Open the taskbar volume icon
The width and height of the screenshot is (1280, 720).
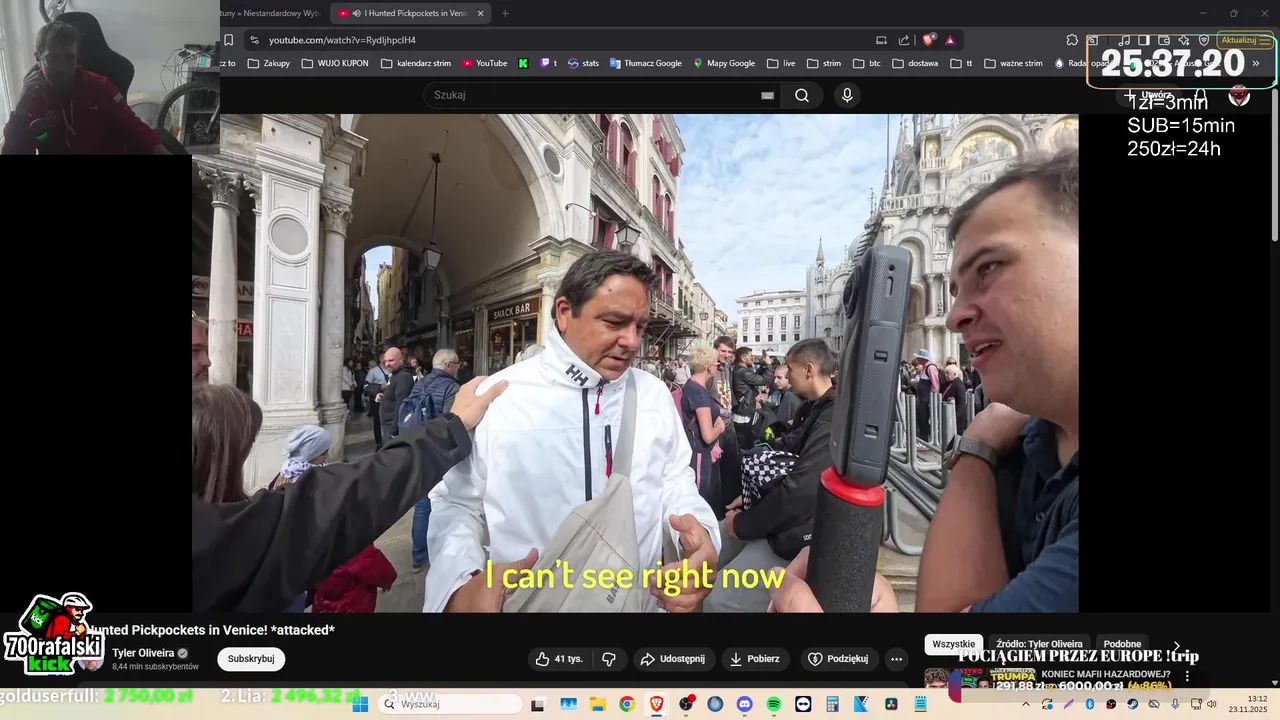1211,704
